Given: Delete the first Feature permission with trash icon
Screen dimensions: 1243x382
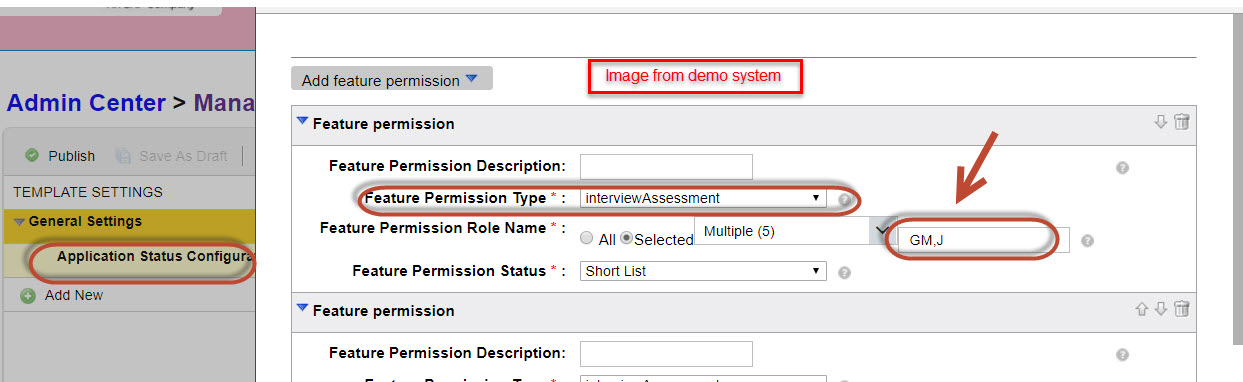Looking at the screenshot, I should [1181, 122].
